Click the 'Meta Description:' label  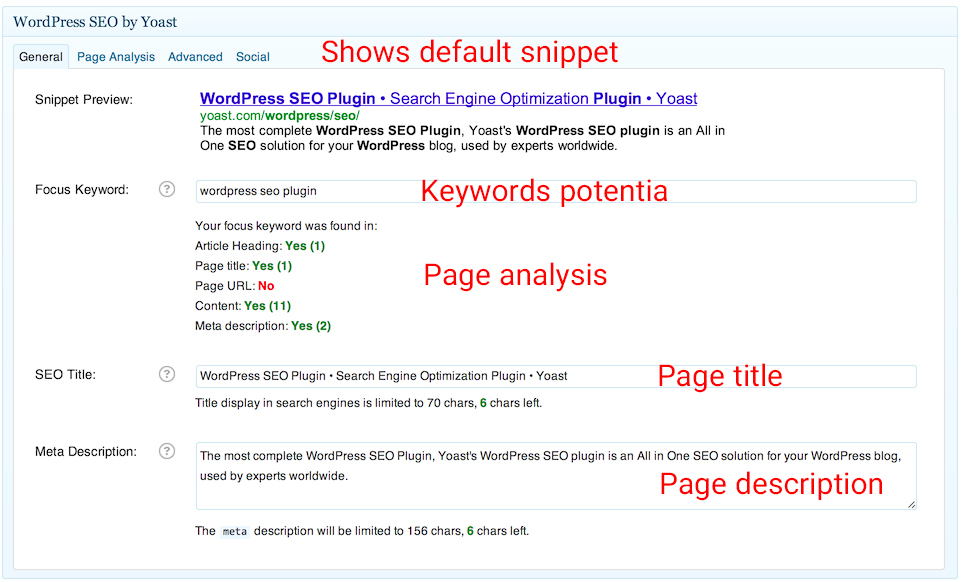coord(86,452)
